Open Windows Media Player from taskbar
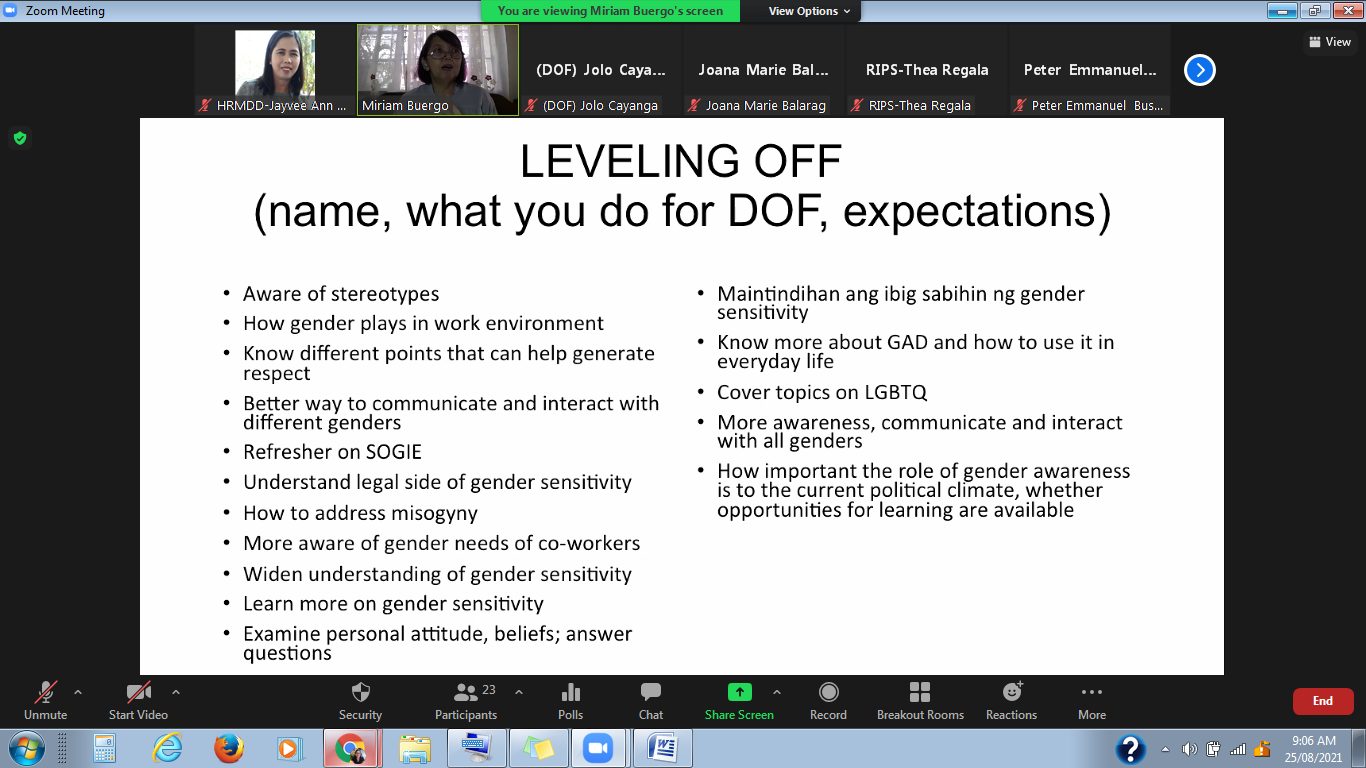The width and height of the screenshot is (1366, 768). pos(289,748)
